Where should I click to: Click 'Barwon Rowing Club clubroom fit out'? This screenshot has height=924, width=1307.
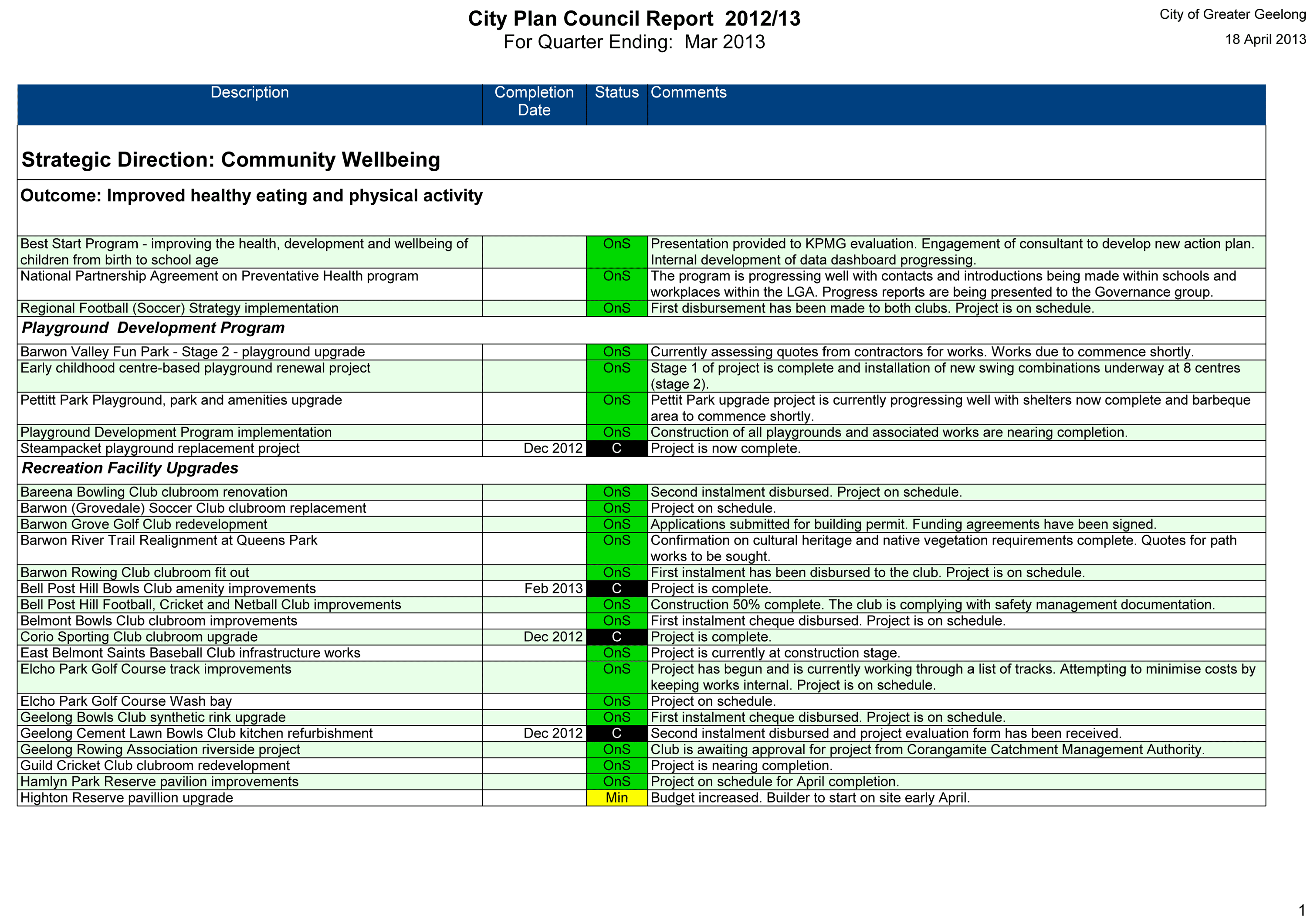(x=134, y=573)
